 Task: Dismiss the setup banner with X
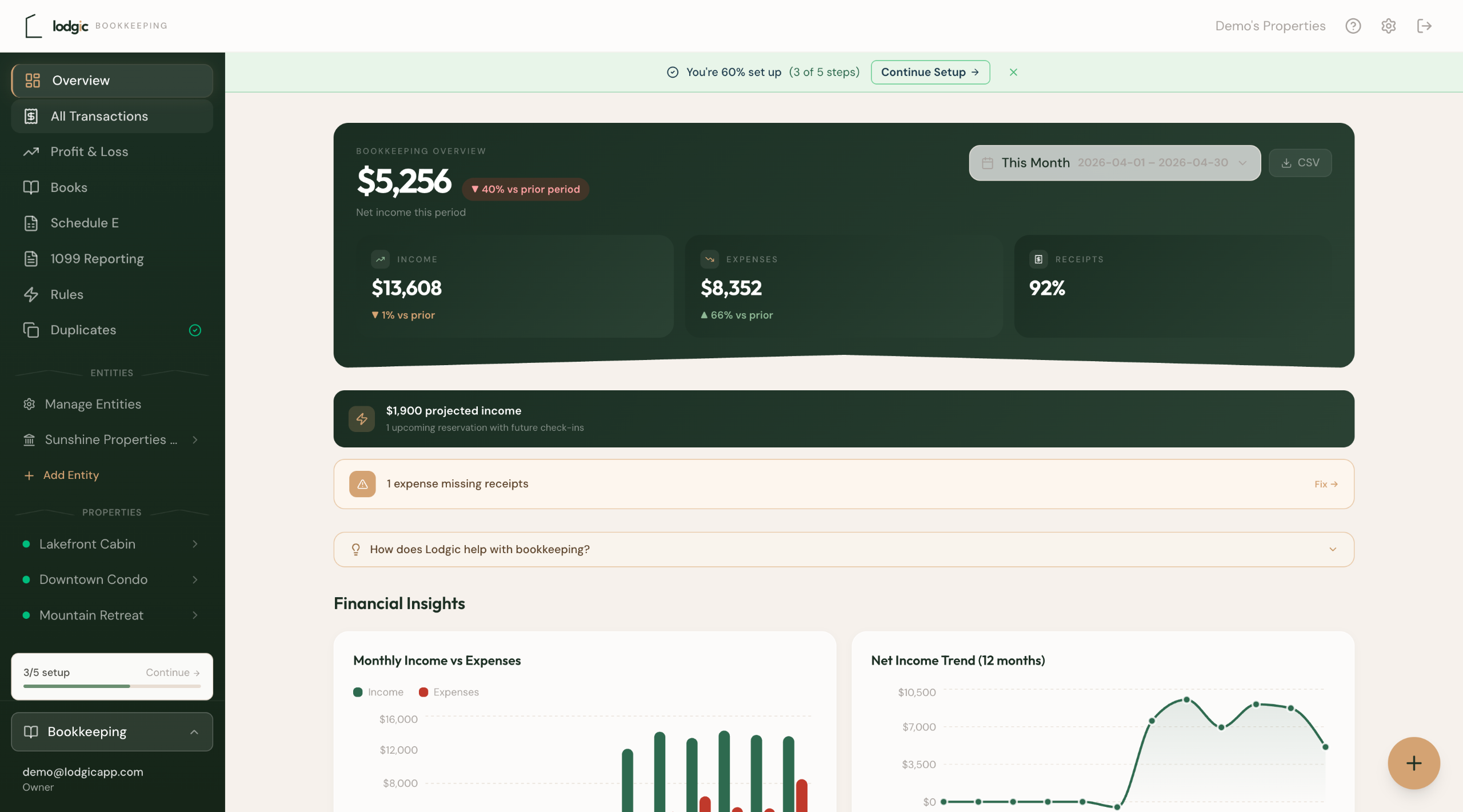(x=1013, y=72)
